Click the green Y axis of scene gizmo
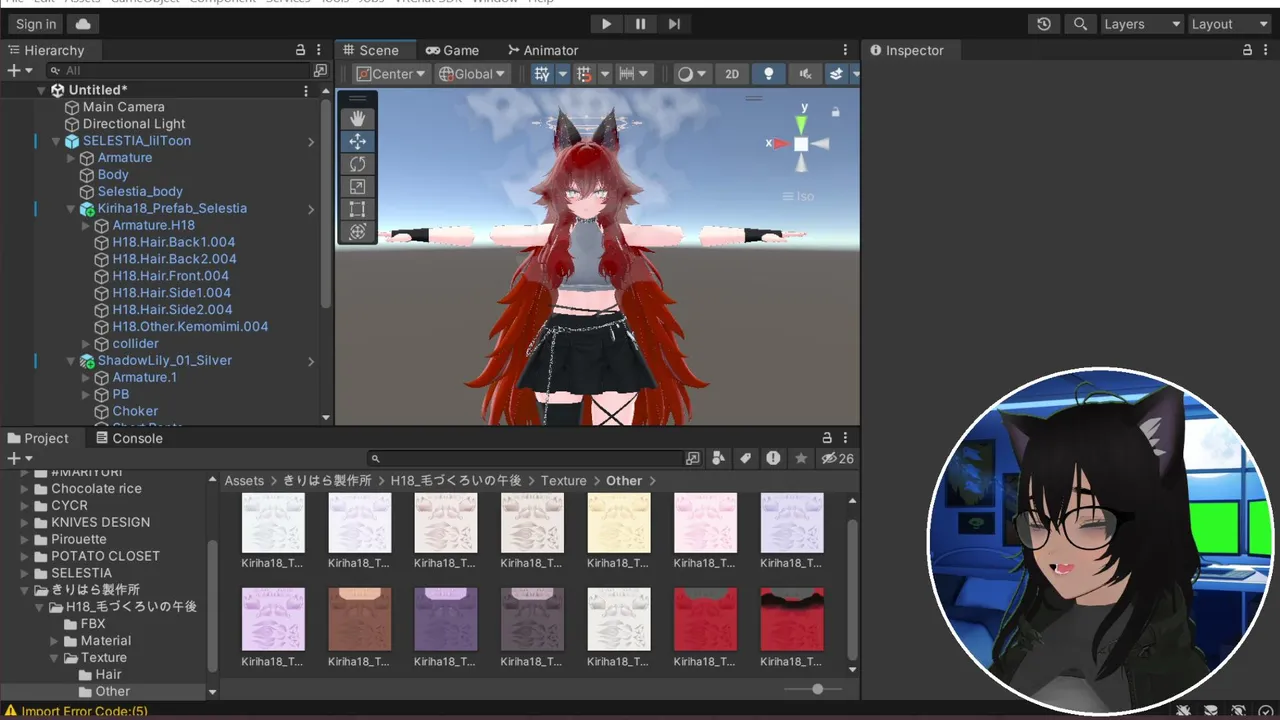 [x=801, y=123]
